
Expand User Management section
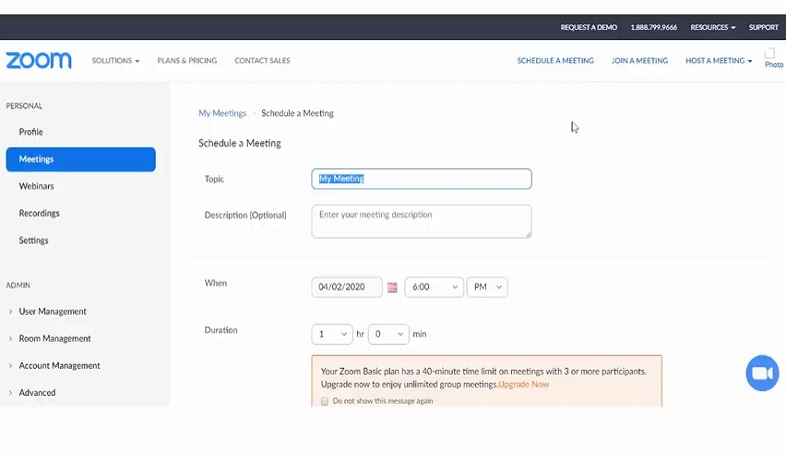point(52,311)
